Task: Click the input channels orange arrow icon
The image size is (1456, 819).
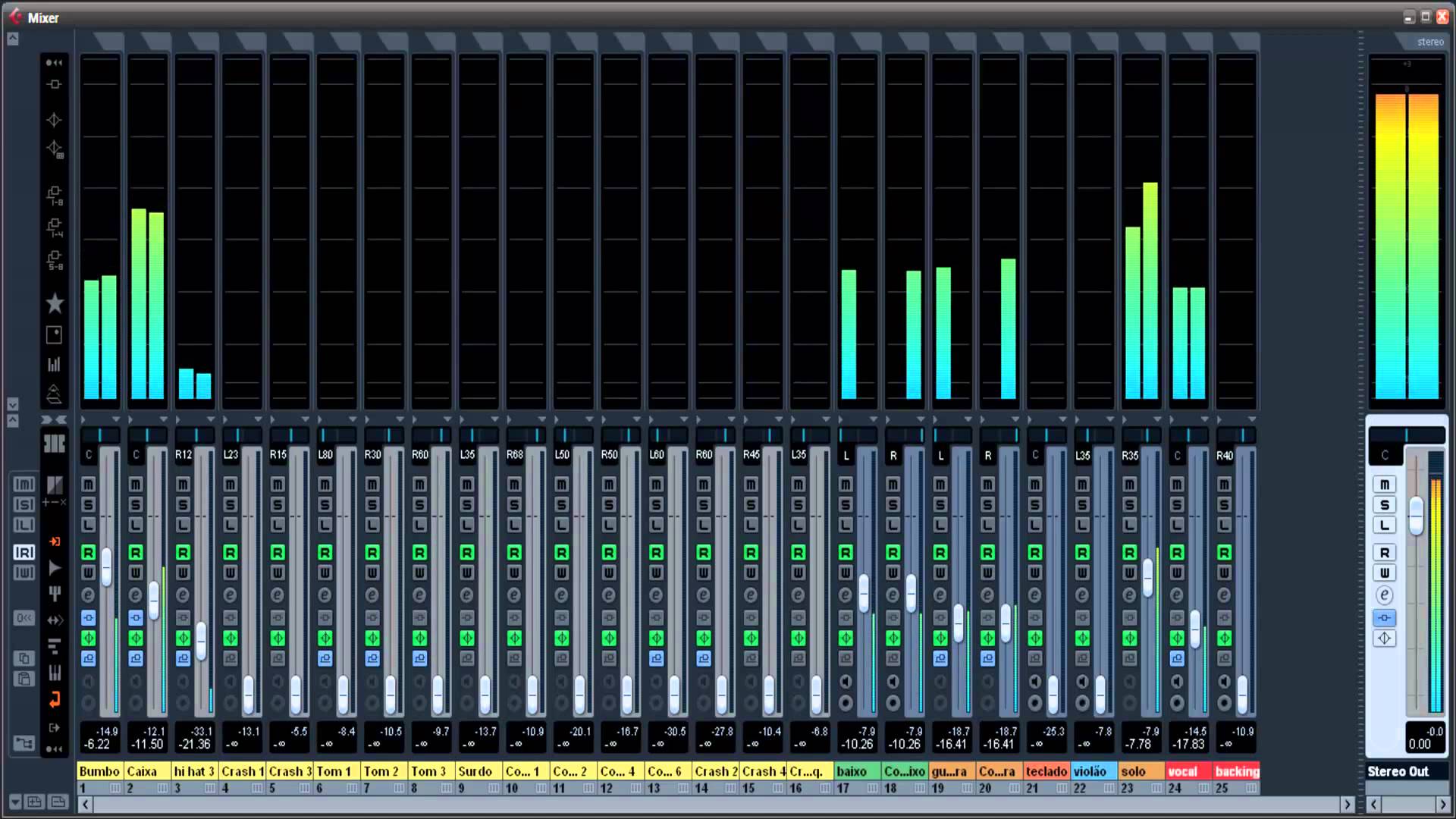Action: point(55,541)
